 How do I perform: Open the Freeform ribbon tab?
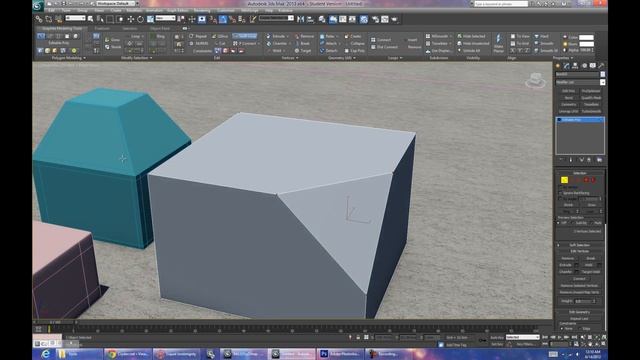pyautogui.click(x=102, y=29)
